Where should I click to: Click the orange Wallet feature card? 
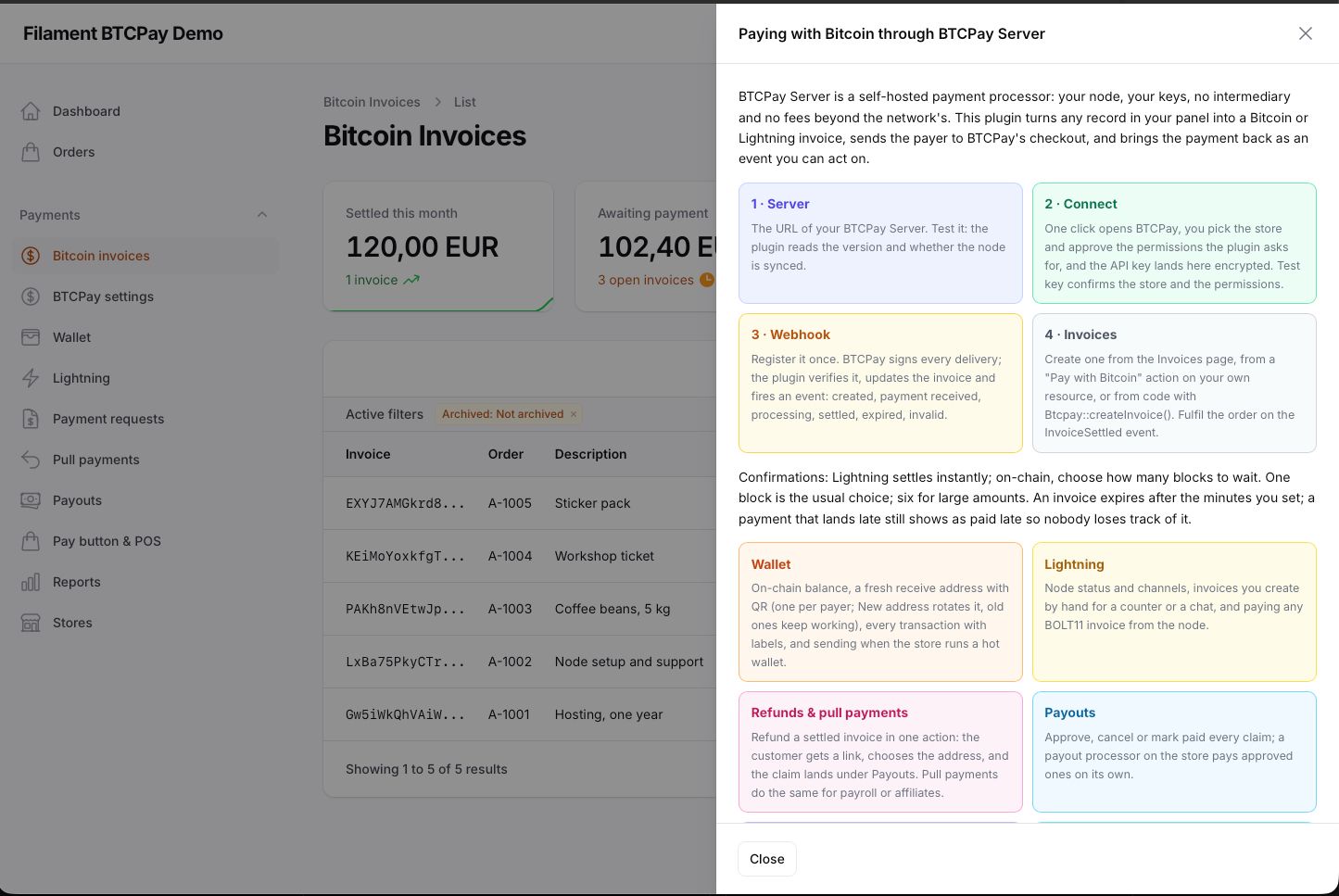(x=880, y=612)
